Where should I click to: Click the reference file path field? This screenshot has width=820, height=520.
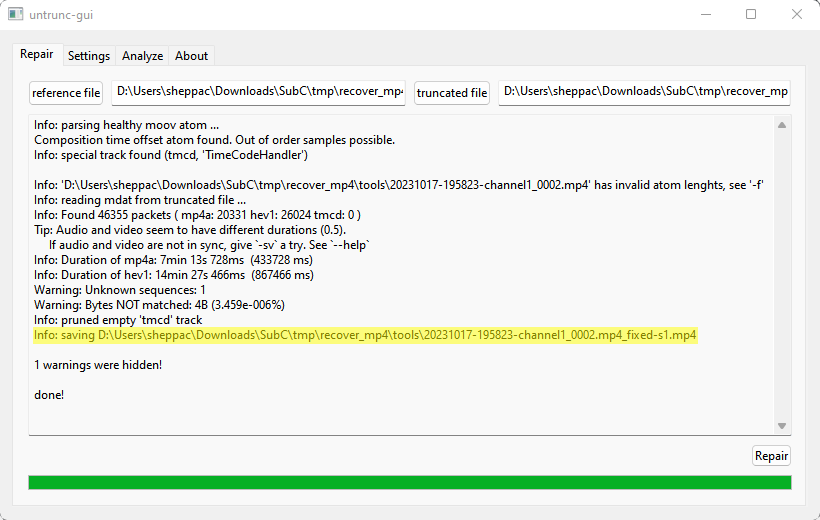point(258,92)
